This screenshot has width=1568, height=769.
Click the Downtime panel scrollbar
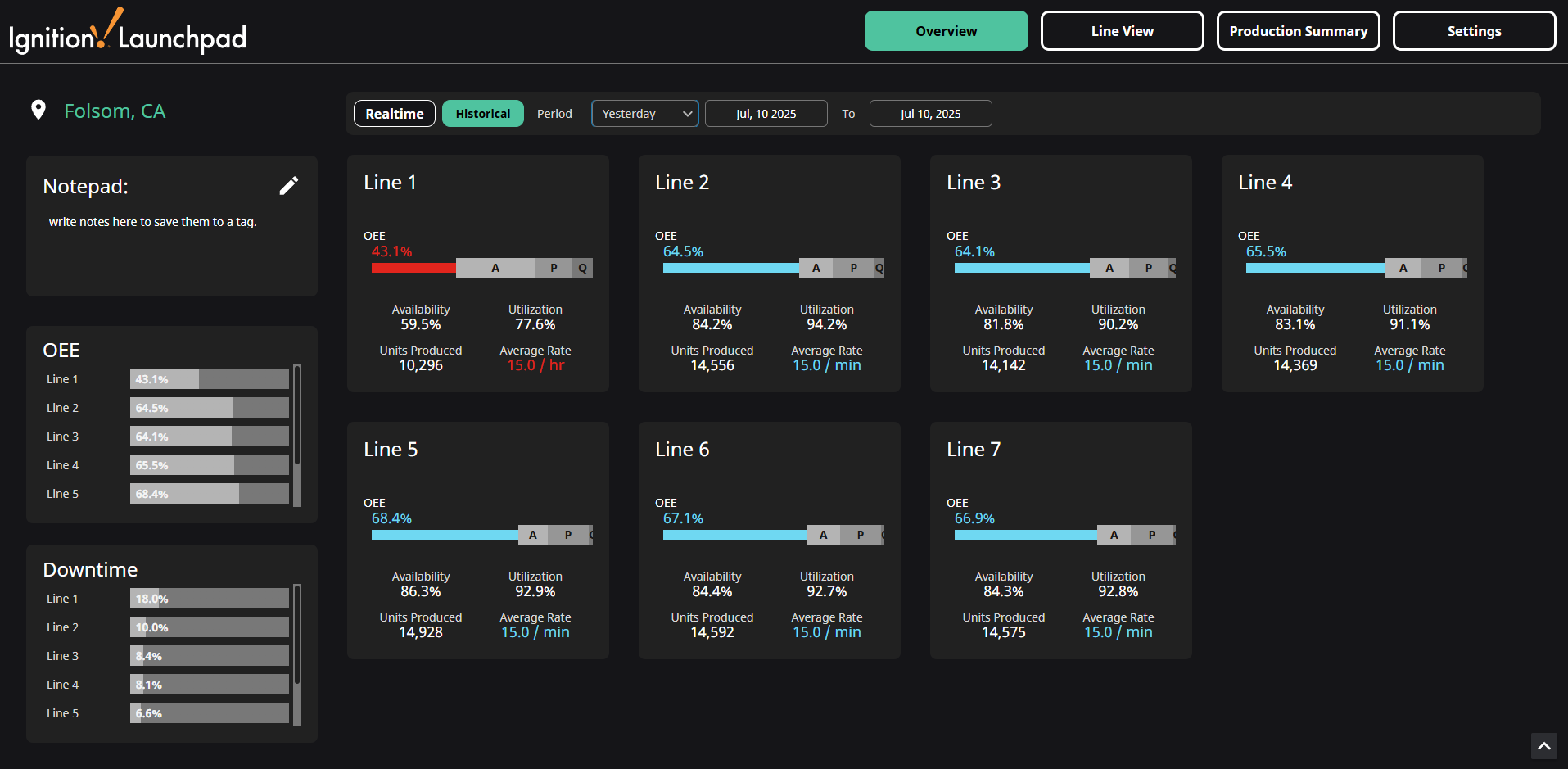pyautogui.click(x=297, y=634)
